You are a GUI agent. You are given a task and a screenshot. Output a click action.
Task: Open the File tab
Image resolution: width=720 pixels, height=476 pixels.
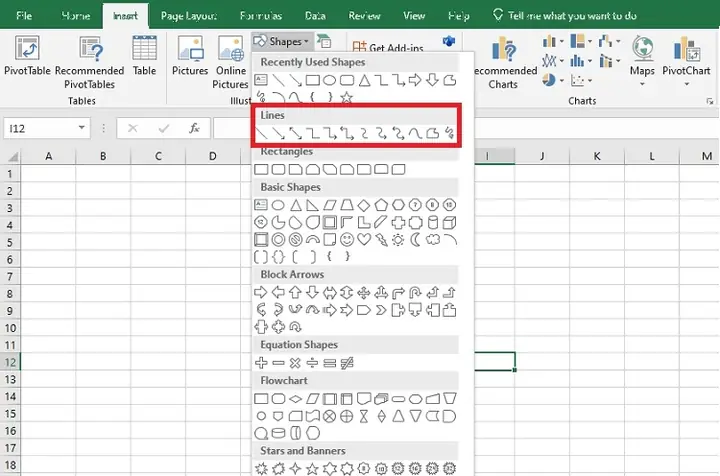[24, 16]
